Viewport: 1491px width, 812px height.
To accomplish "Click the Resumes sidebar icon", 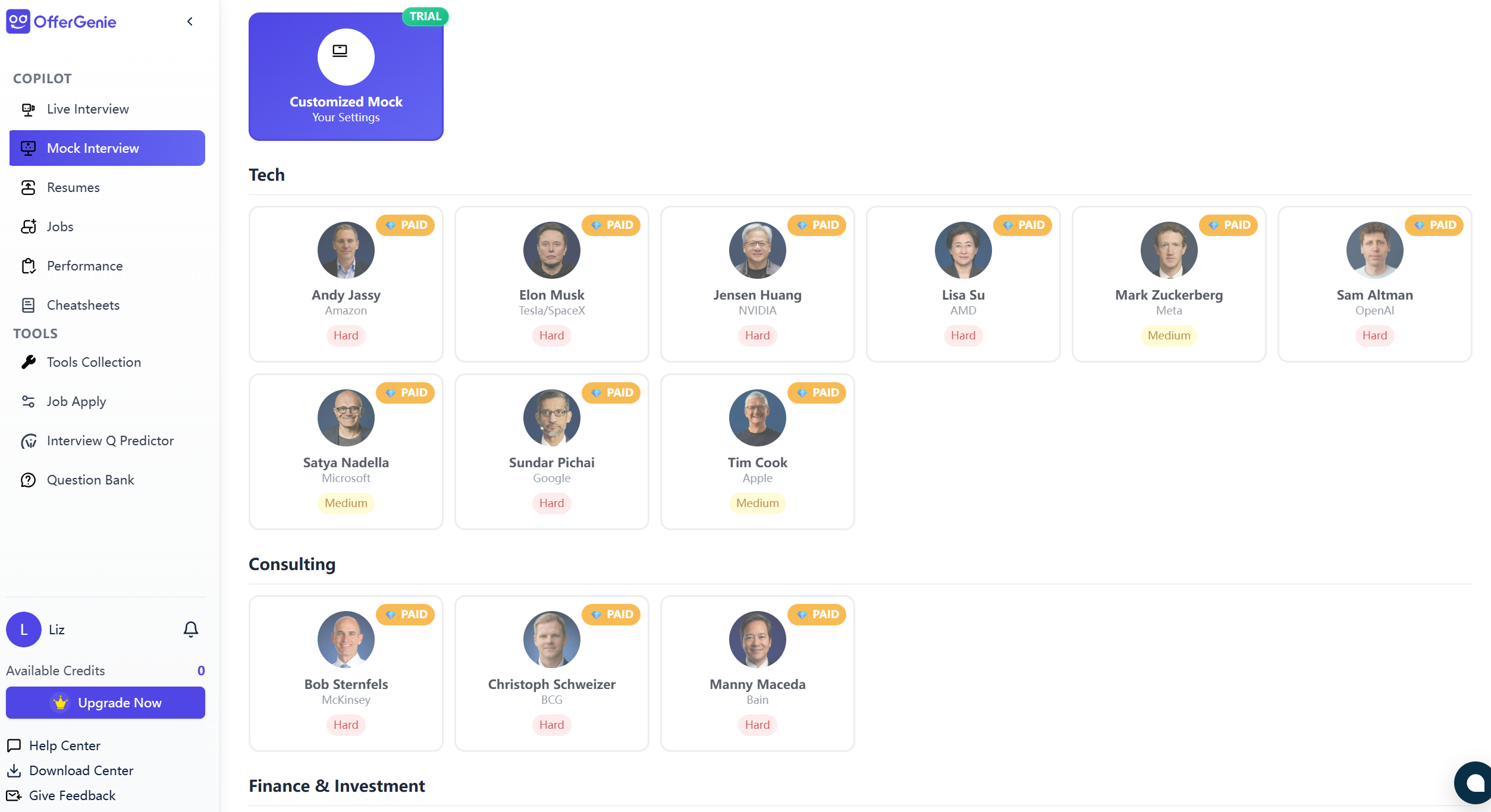I will pos(28,188).
